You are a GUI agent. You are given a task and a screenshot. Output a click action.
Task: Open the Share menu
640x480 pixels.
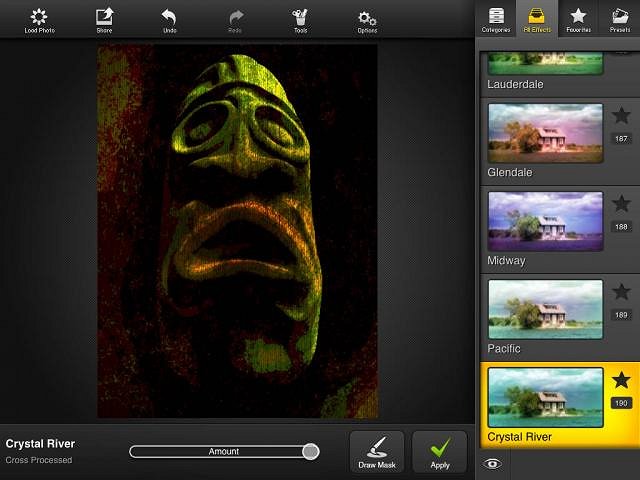point(104,19)
